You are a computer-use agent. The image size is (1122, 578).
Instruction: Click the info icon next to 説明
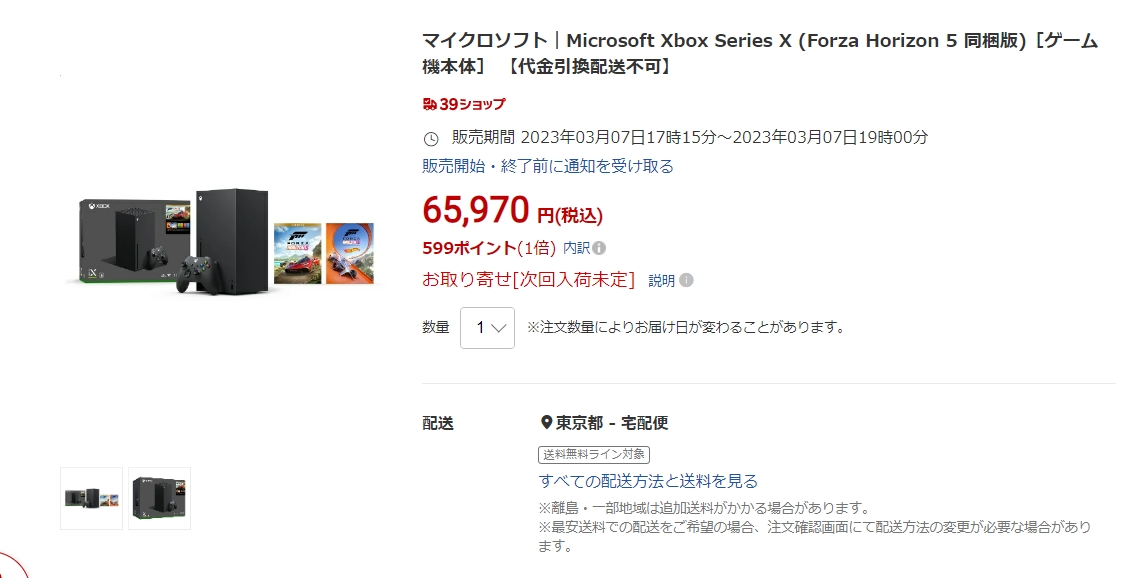pos(686,281)
